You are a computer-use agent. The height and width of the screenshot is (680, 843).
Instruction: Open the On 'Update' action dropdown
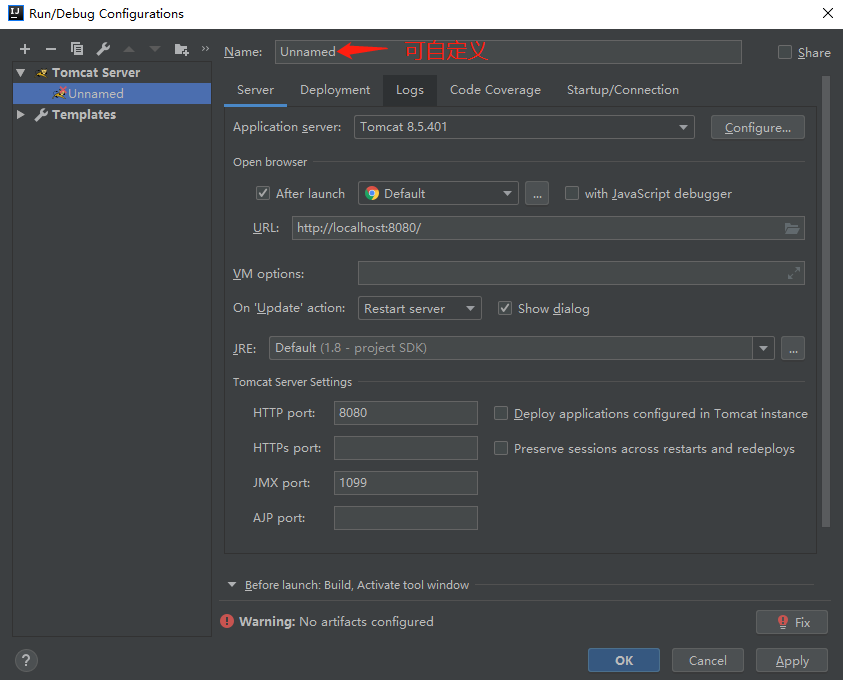tap(420, 309)
